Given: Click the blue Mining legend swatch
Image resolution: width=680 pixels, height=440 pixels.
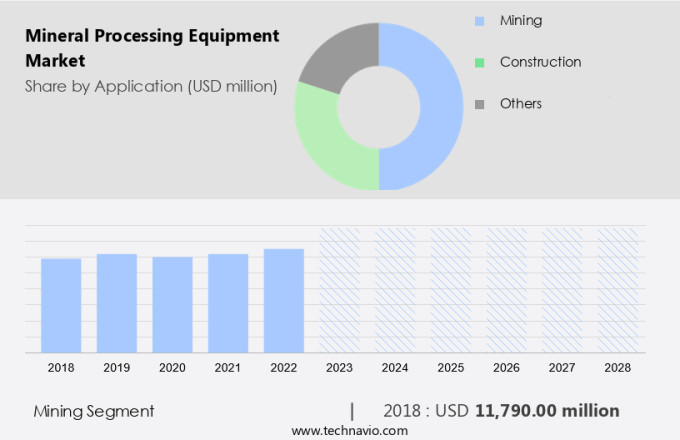Looking at the screenshot, I should [479, 20].
